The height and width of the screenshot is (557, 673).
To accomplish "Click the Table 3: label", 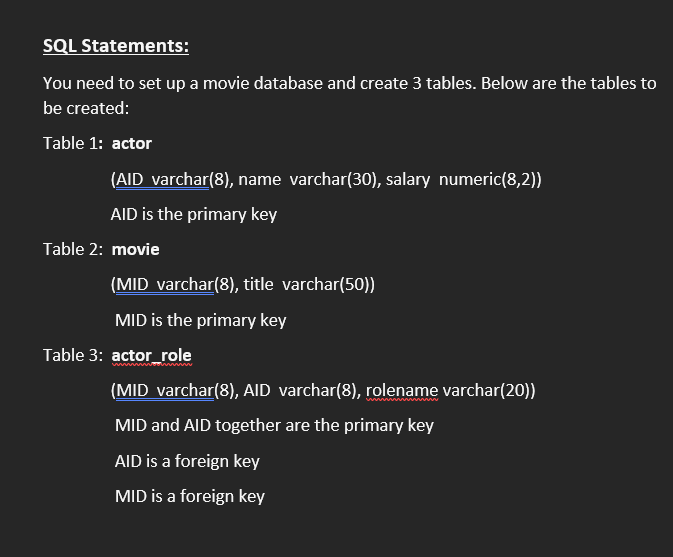I will tap(73, 355).
